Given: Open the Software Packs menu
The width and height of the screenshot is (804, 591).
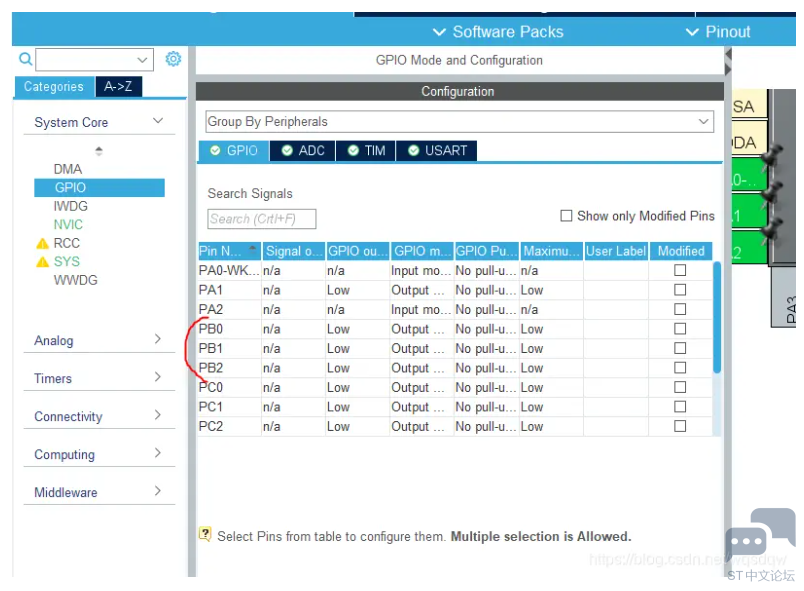Looking at the screenshot, I should (498, 32).
